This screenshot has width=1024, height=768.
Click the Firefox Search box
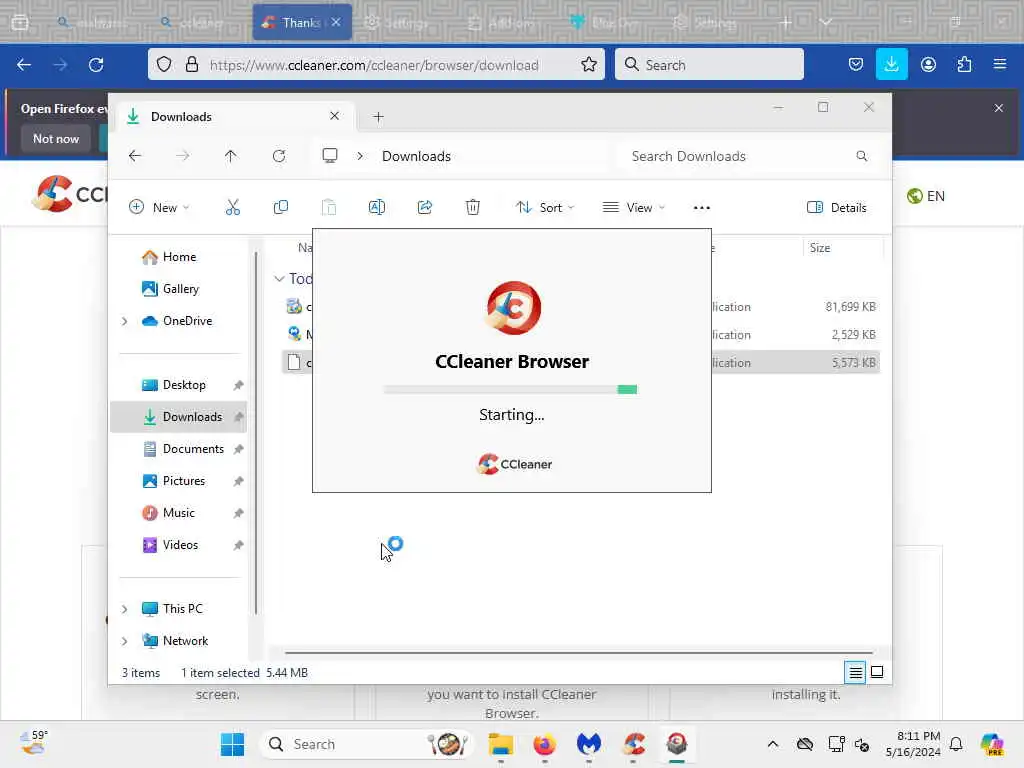pos(709,65)
